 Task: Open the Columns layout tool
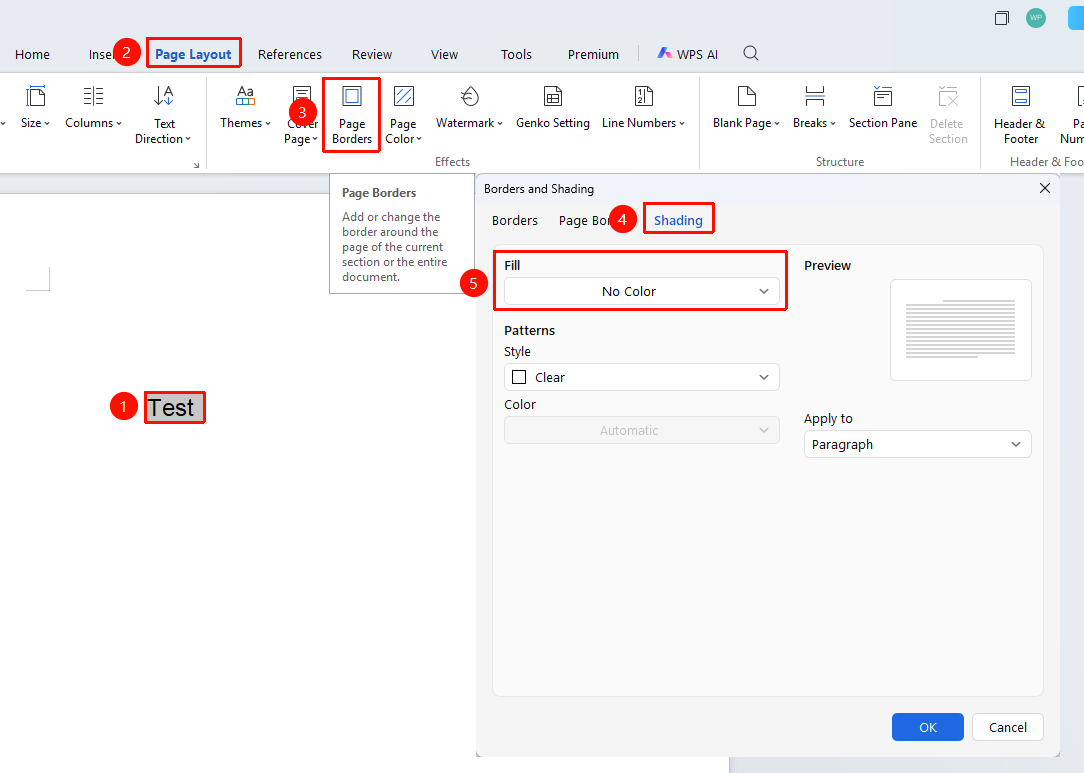[93, 107]
